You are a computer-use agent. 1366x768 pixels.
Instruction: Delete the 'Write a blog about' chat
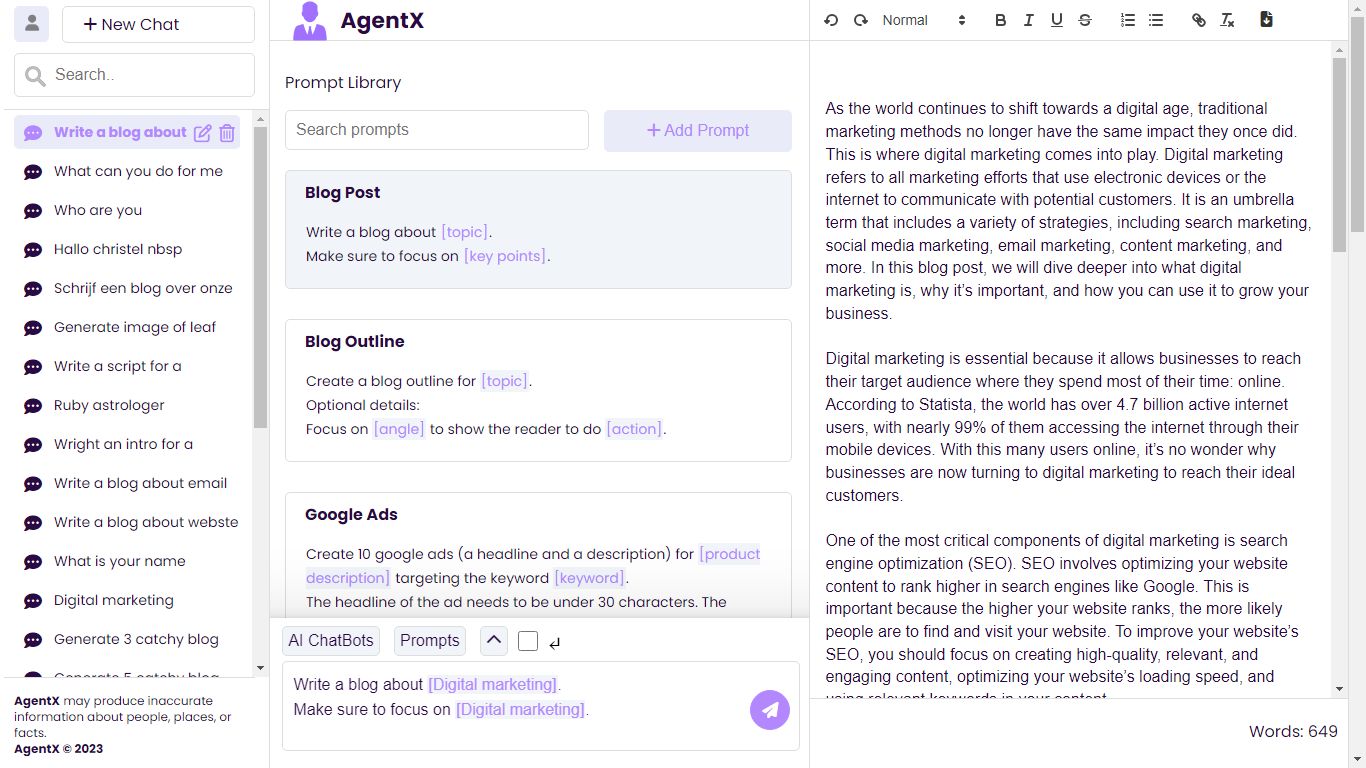click(226, 131)
